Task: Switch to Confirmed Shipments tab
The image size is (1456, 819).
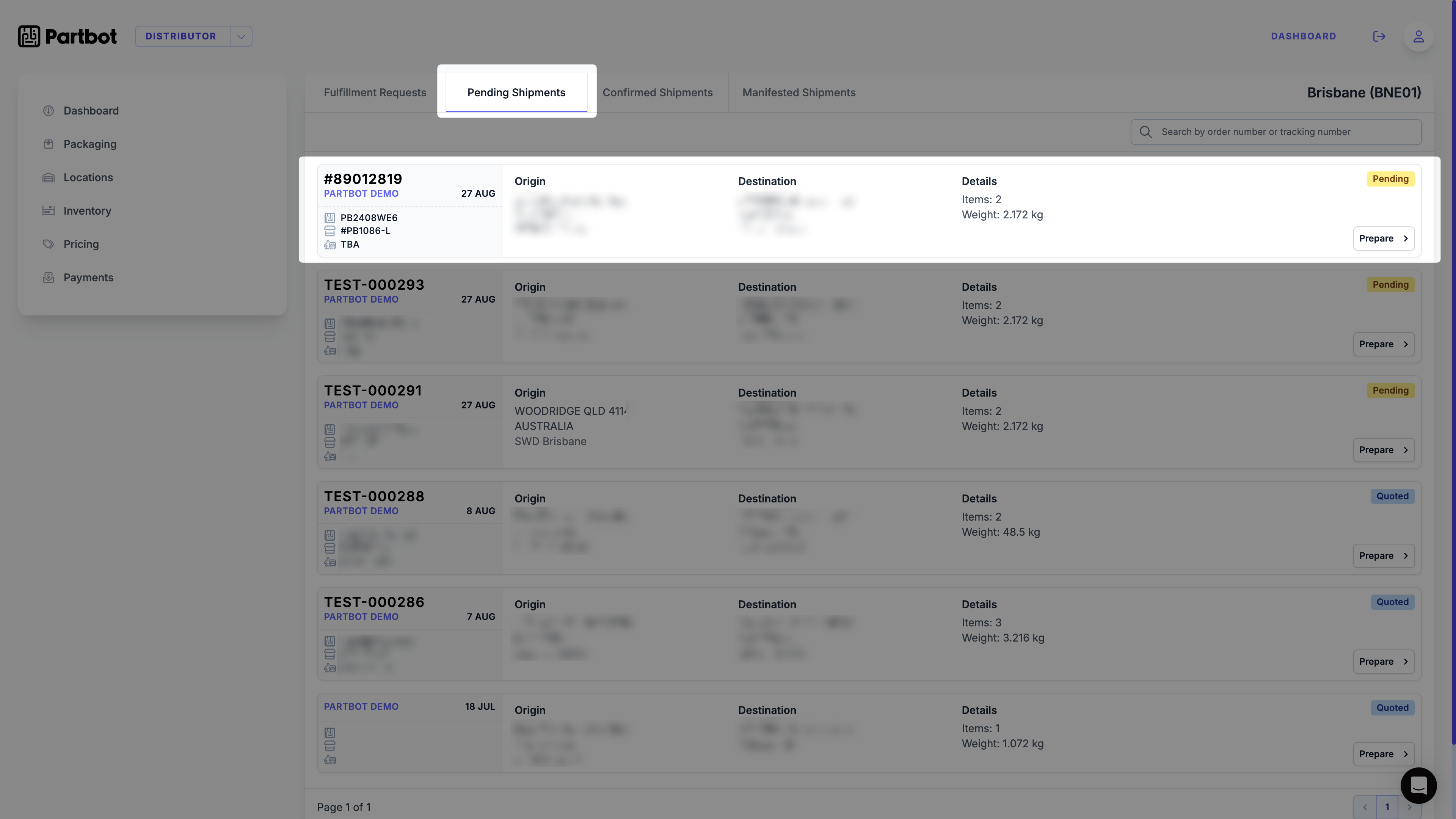Action: 657,93
